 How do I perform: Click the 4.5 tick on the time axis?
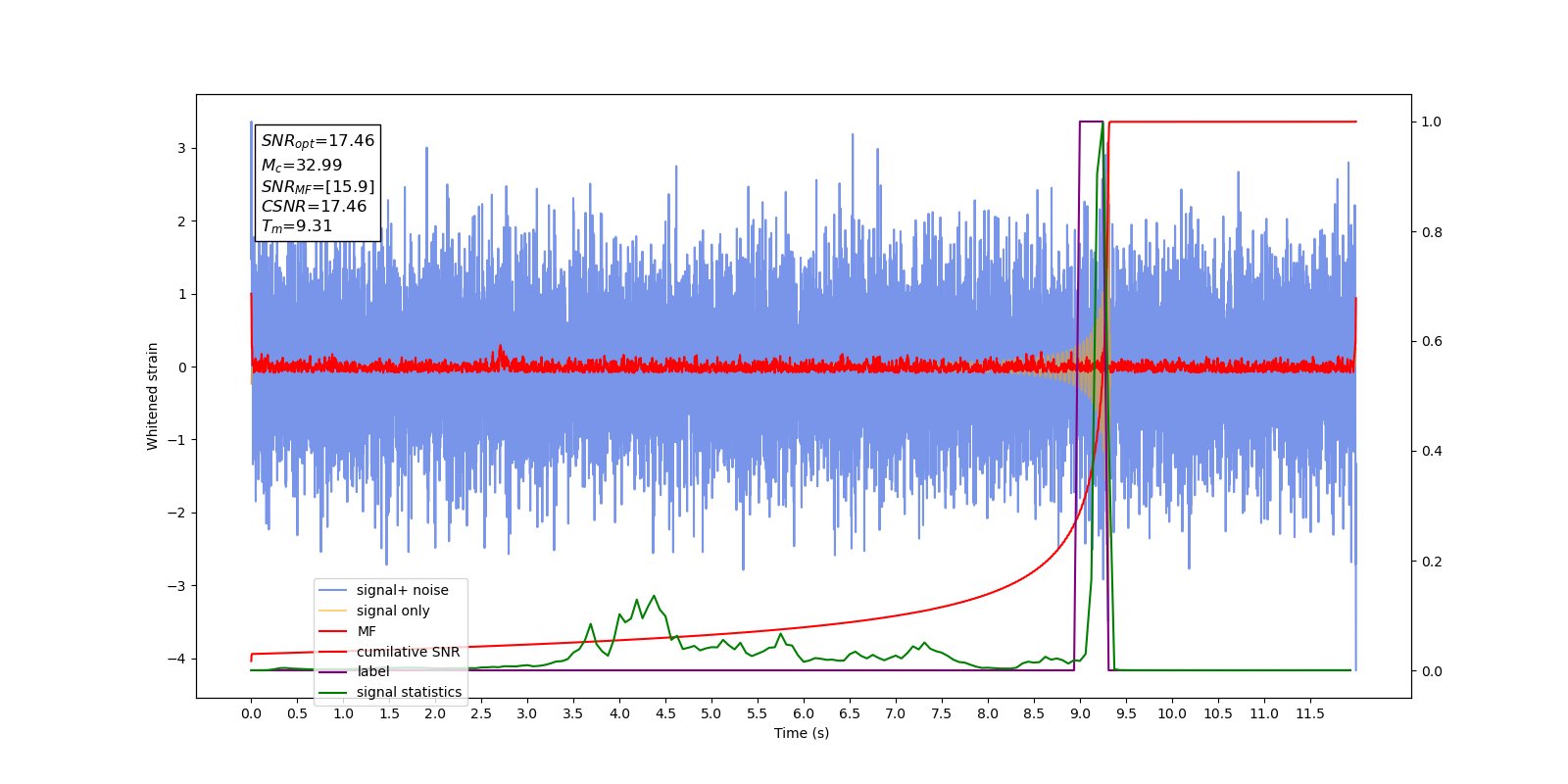[665, 713]
